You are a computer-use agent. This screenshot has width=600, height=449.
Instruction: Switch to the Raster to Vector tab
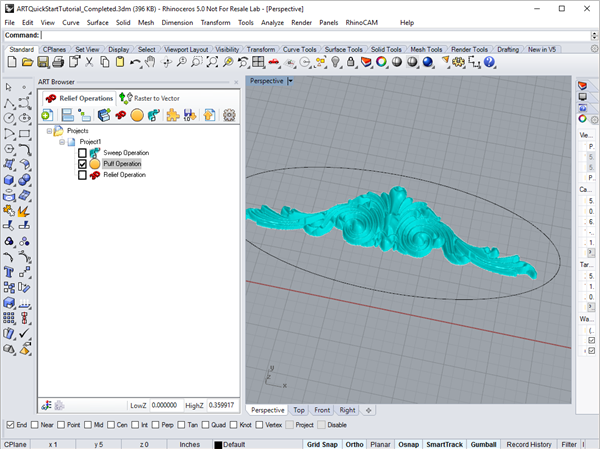click(156, 98)
